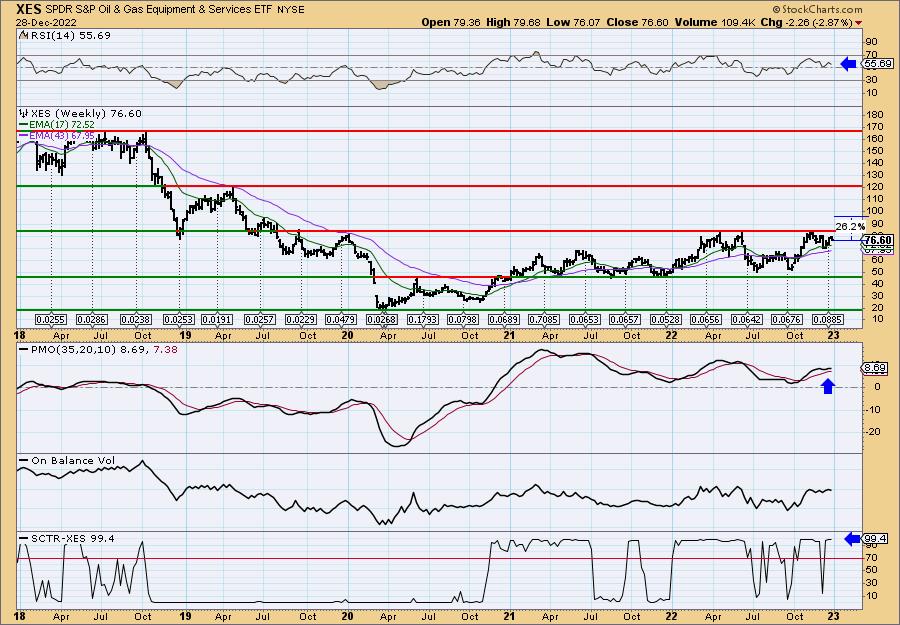This screenshot has width=900, height=625.
Task: Click the 0.0238 value box
Action: click(x=135, y=319)
